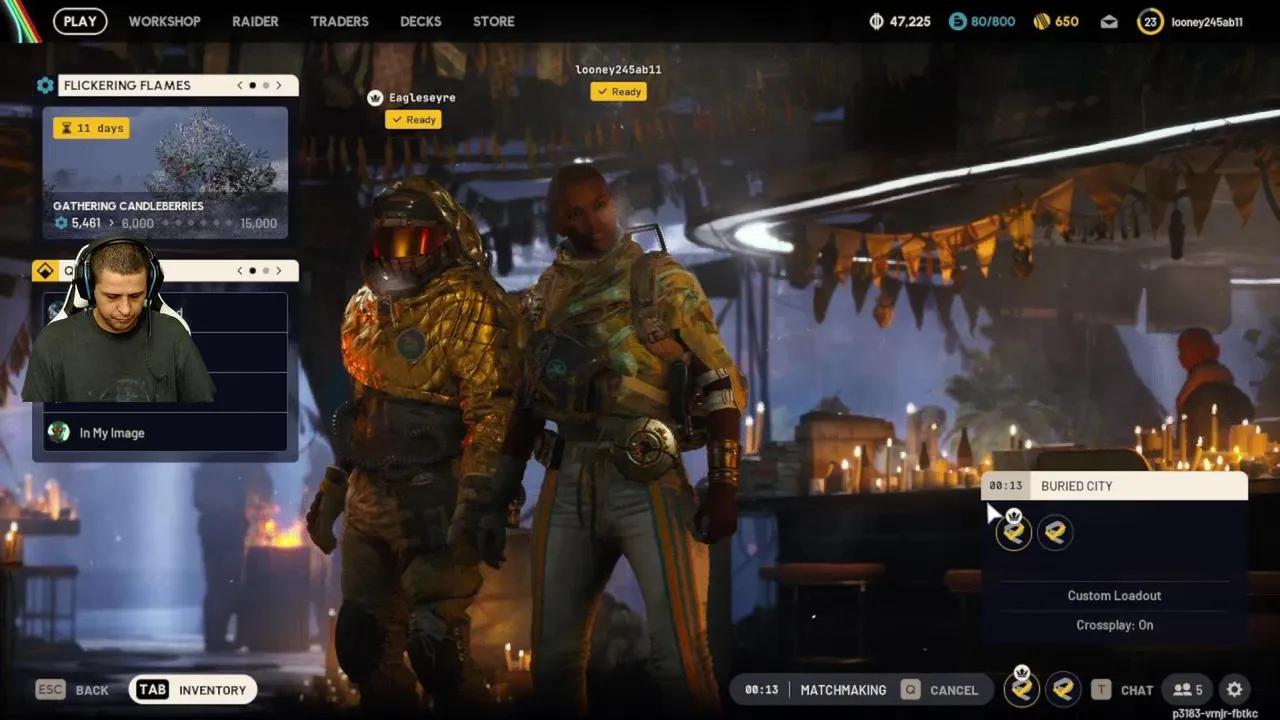This screenshot has height=720, width=1280.
Task: Click looney245ab11 name tag above character
Action: 618,69
